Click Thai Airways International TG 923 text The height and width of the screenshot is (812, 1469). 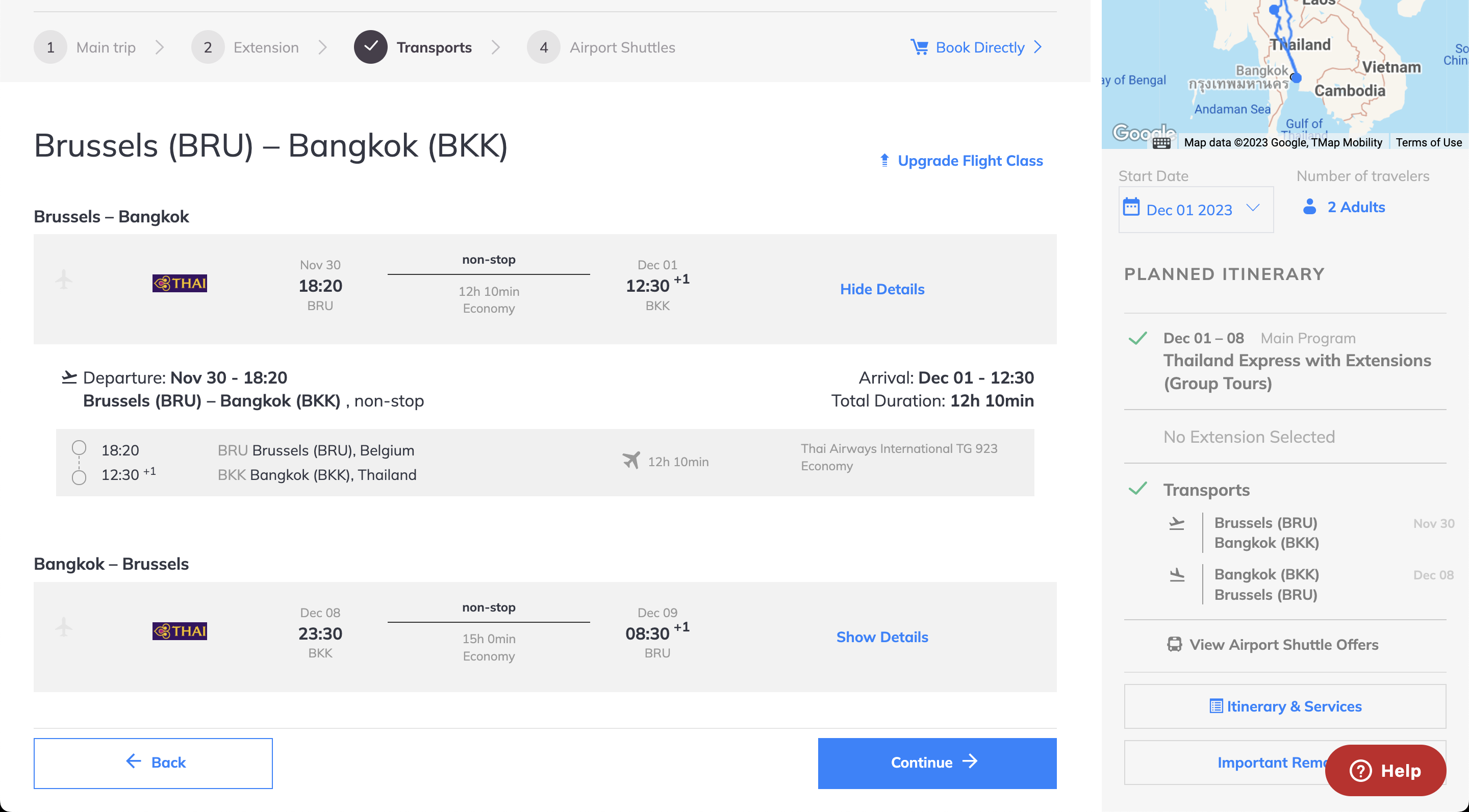pyautogui.click(x=899, y=448)
